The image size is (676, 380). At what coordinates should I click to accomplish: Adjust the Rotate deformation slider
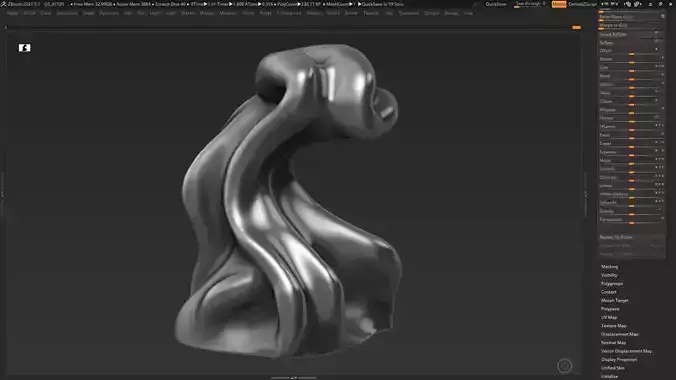tap(632, 59)
